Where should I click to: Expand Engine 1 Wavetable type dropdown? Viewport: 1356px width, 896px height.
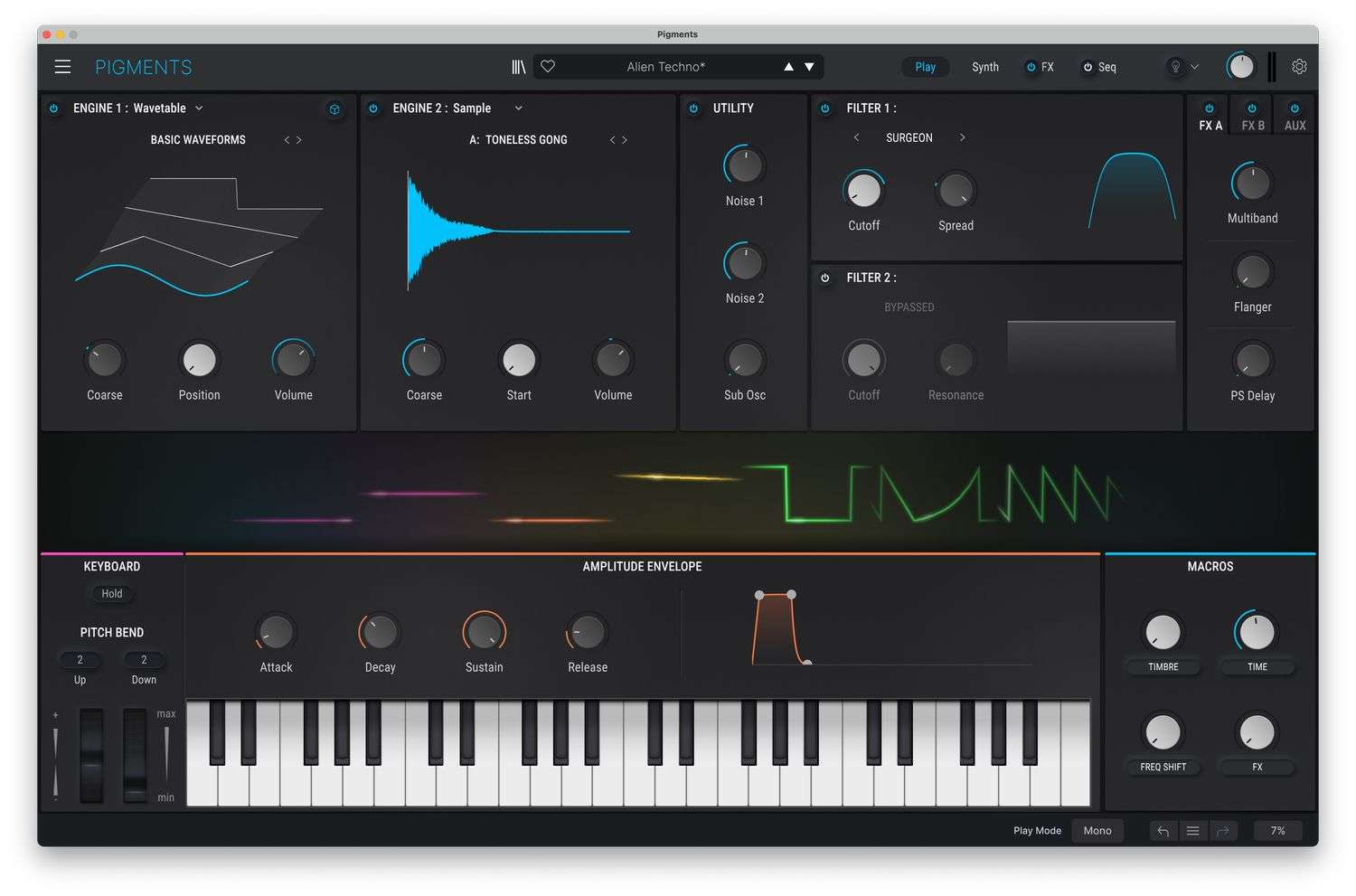pyautogui.click(x=199, y=108)
